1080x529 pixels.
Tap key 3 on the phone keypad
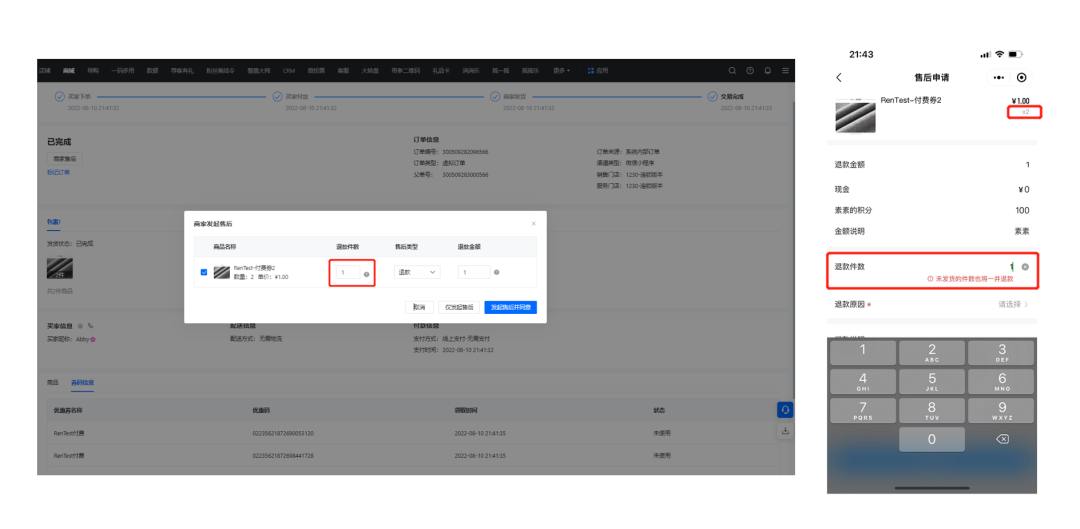click(1001, 352)
